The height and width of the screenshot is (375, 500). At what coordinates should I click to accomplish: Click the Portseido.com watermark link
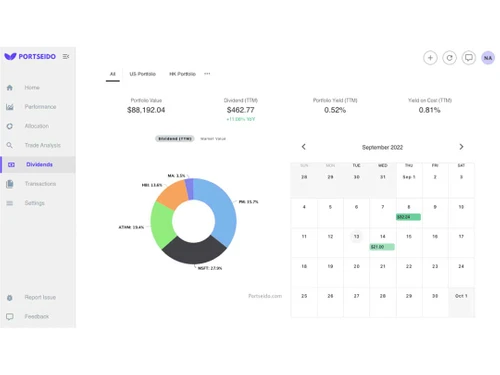tap(265, 296)
